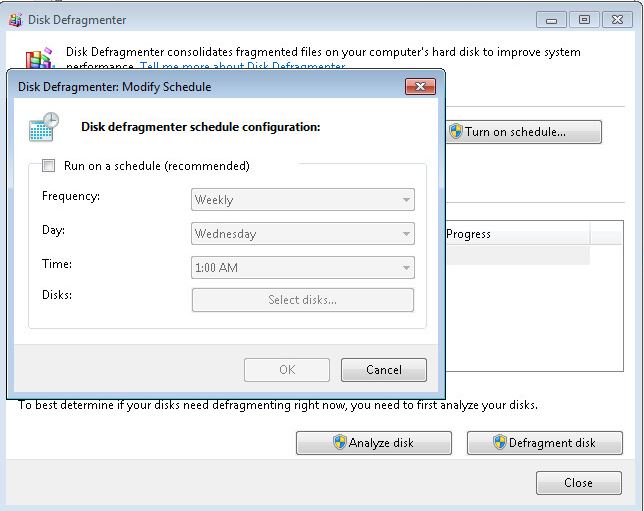
Task: Start Analyze disk
Action: [374, 443]
